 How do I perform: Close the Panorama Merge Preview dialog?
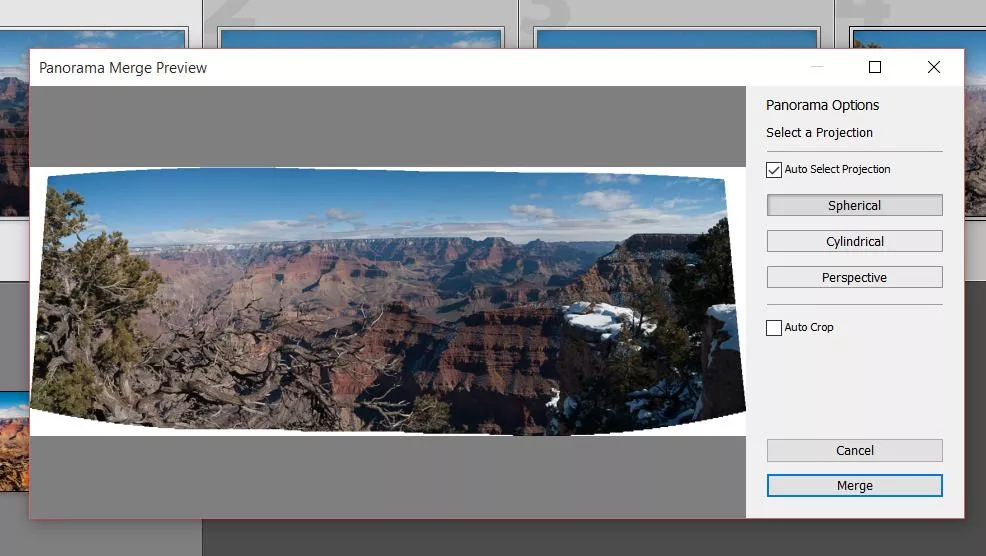pos(934,67)
